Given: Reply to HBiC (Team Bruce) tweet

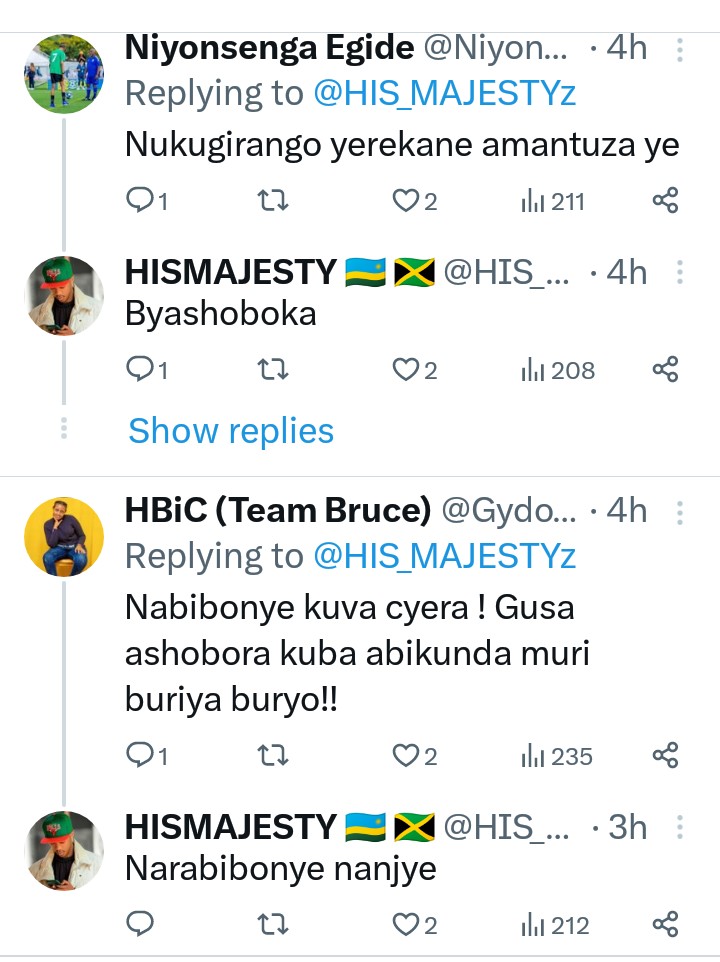Looking at the screenshot, I should (140, 756).
